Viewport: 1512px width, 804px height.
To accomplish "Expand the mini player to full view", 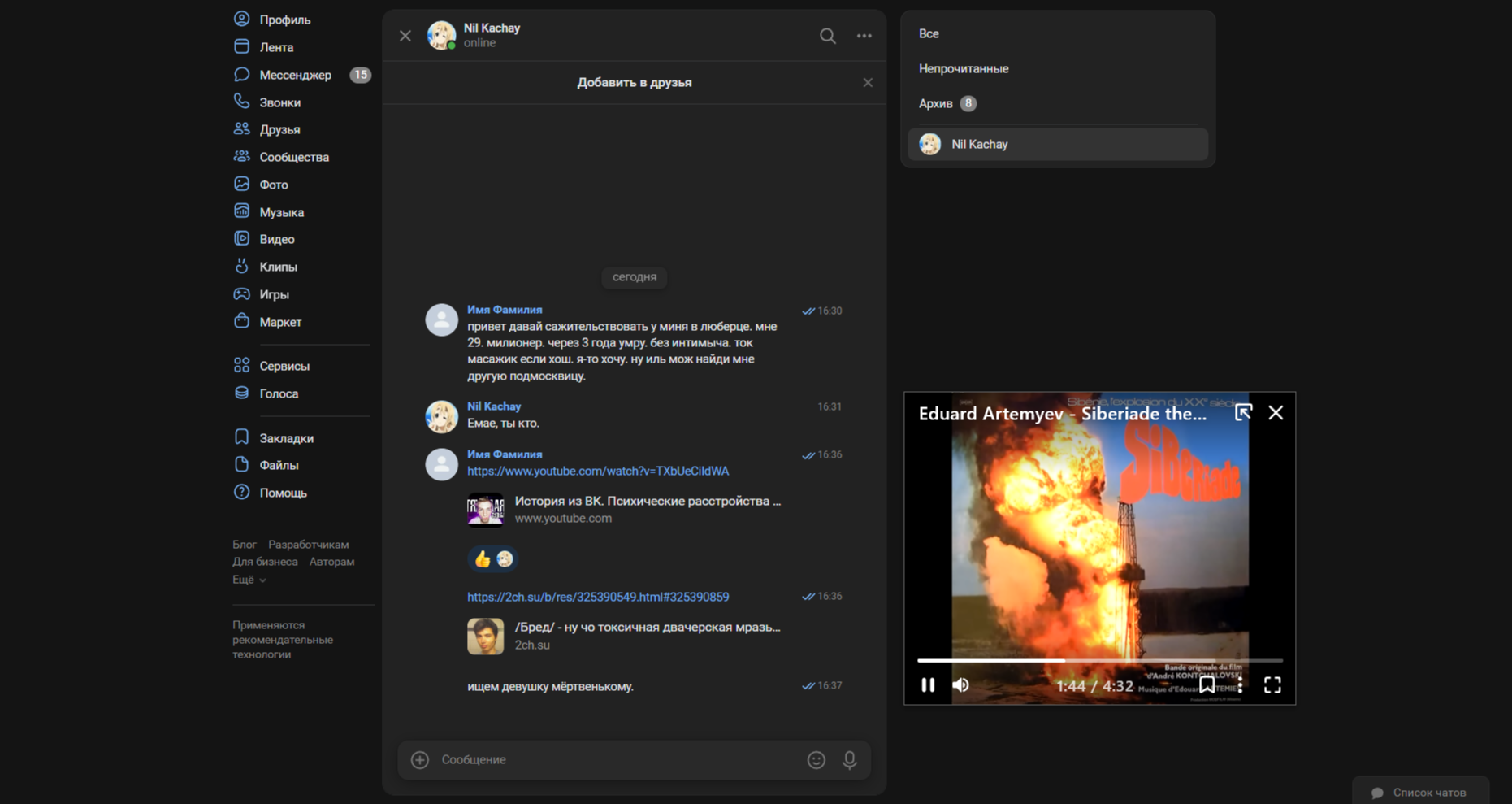I will [x=1243, y=413].
